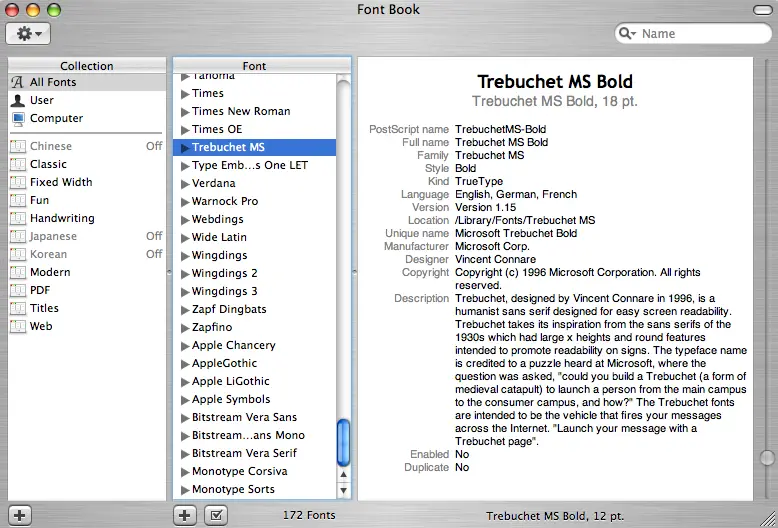Click Off status beside Chinese
The width and height of the screenshot is (778, 528).
tap(154, 146)
